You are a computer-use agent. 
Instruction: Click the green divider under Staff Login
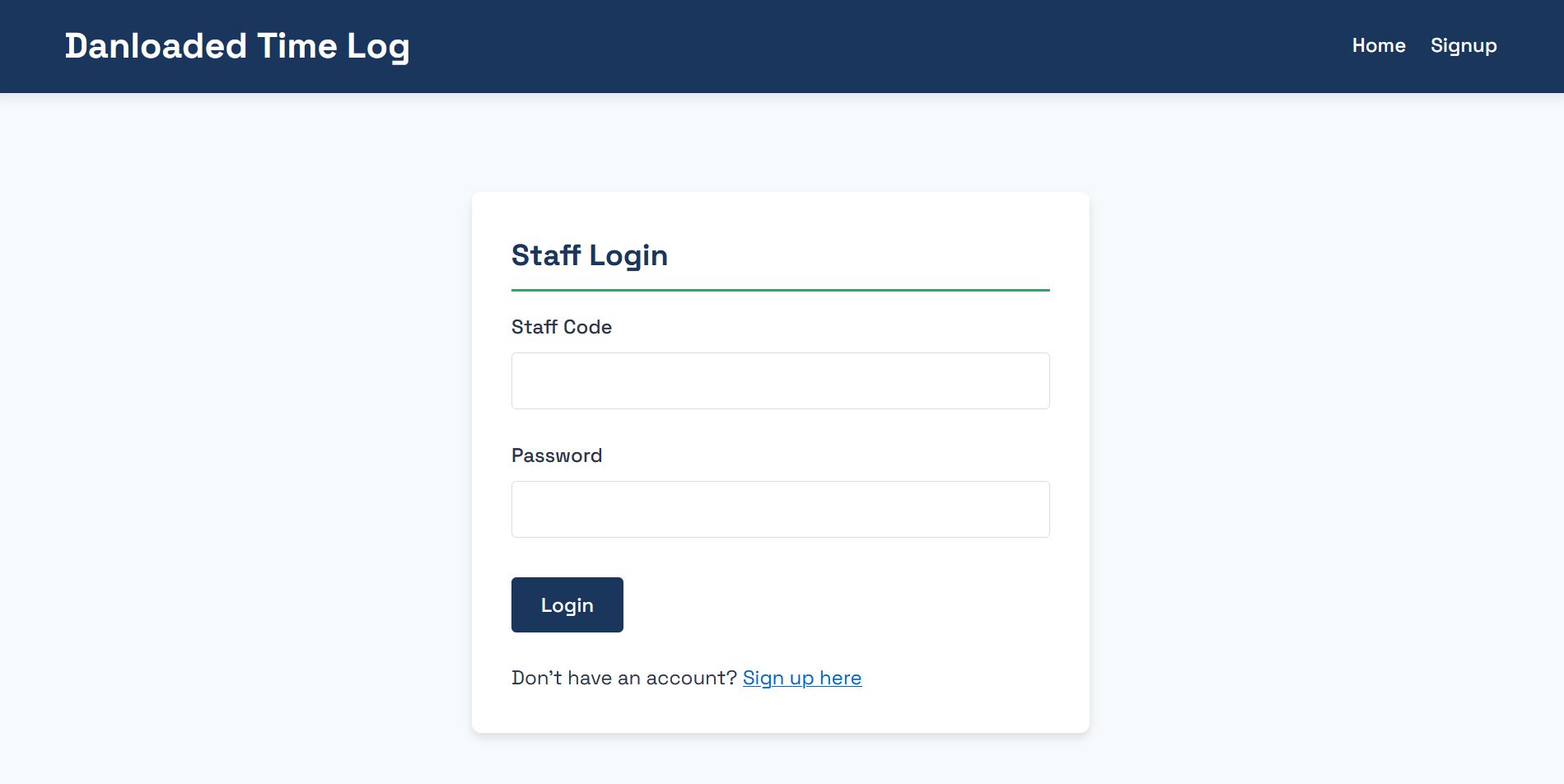point(780,290)
